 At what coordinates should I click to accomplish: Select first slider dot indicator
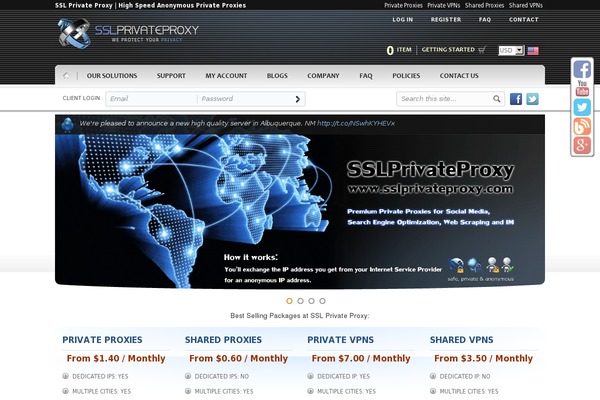pyautogui.click(x=289, y=301)
